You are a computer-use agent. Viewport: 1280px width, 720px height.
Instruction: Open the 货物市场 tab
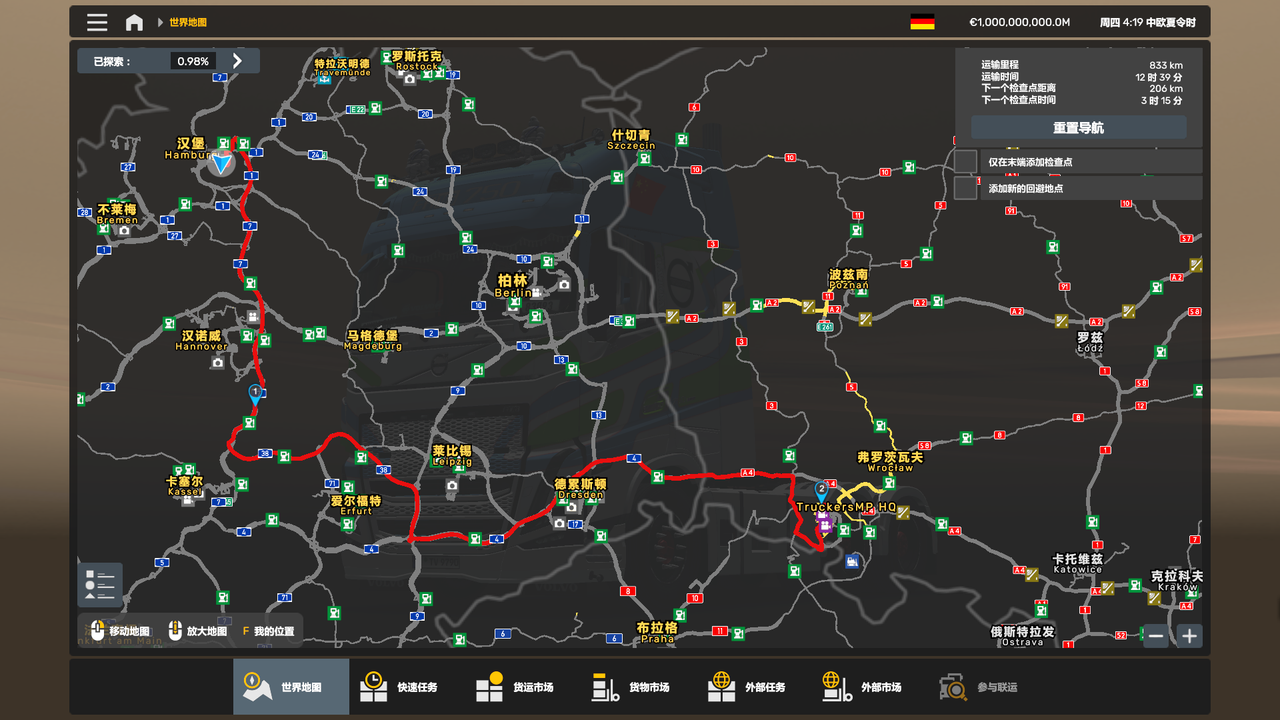point(639,687)
